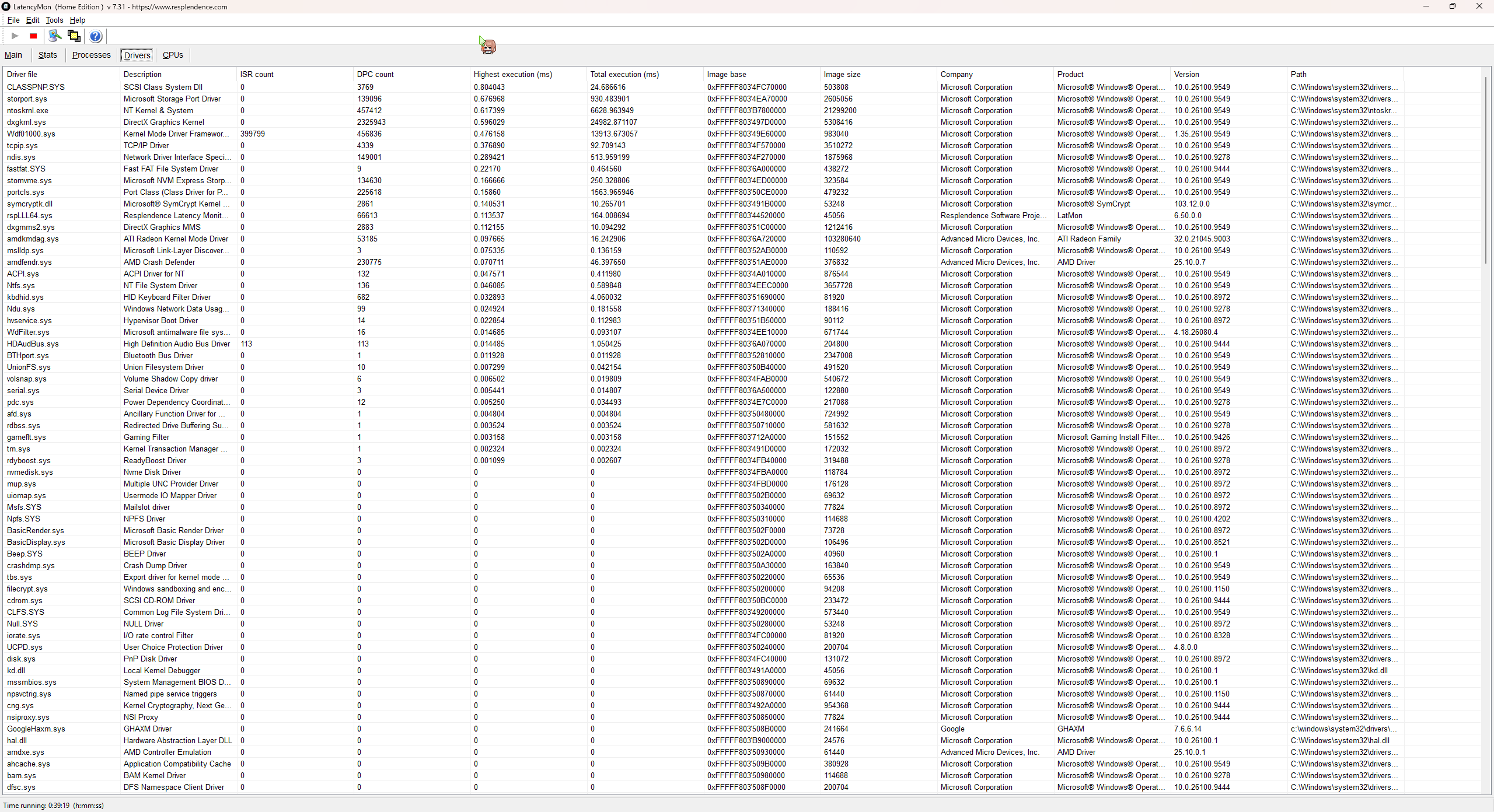Image resolution: width=1494 pixels, height=812 pixels.
Task: Click the ATI Radeon Kernel Mode Driver description
Action: (176, 239)
